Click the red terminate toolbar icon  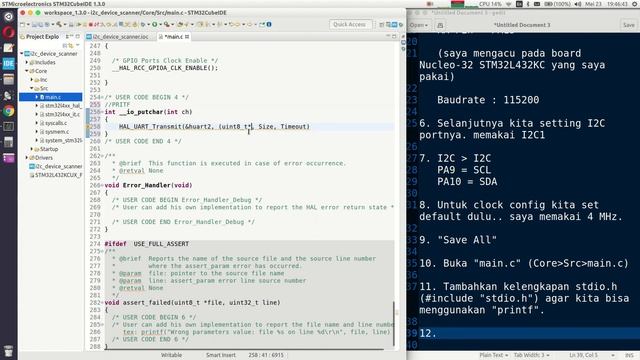[x=91, y=24]
